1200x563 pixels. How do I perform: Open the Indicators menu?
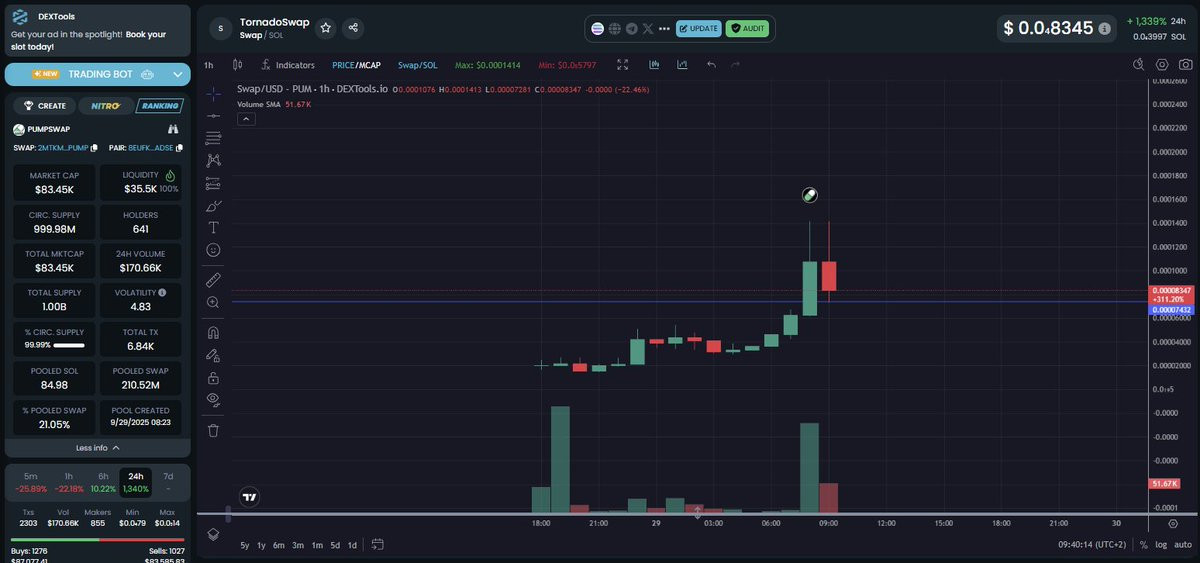point(288,65)
